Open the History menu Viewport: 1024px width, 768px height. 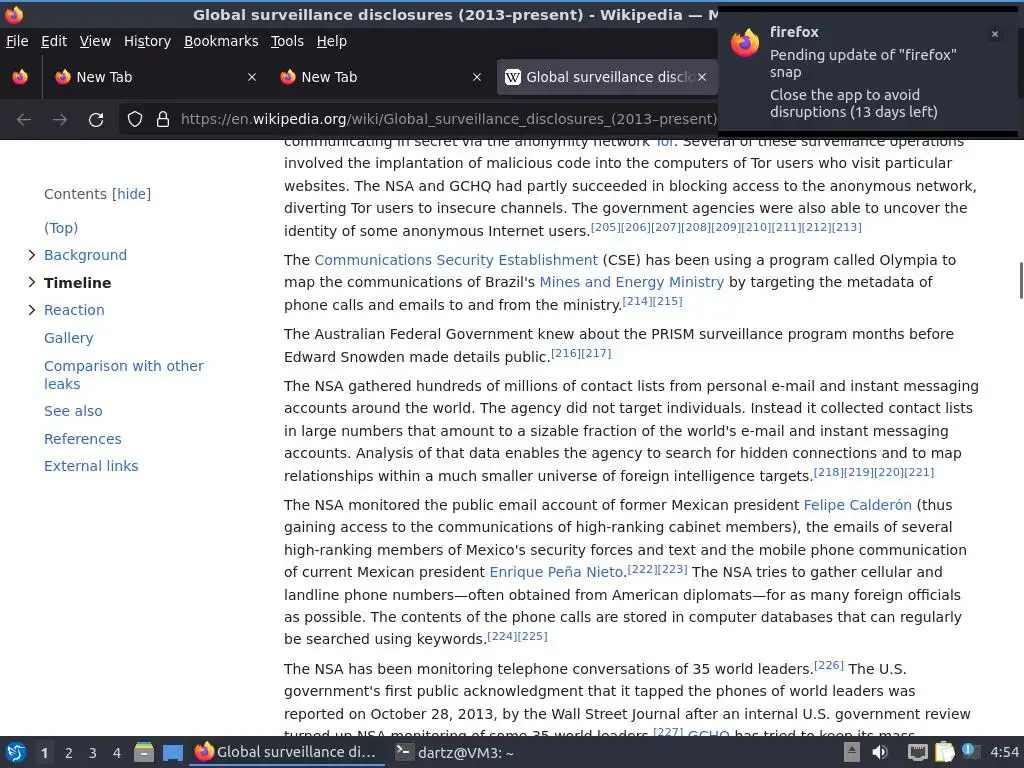pyautogui.click(x=147, y=41)
